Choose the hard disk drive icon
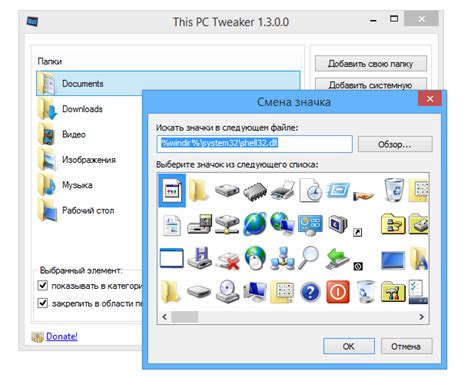 [x=227, y=190]
